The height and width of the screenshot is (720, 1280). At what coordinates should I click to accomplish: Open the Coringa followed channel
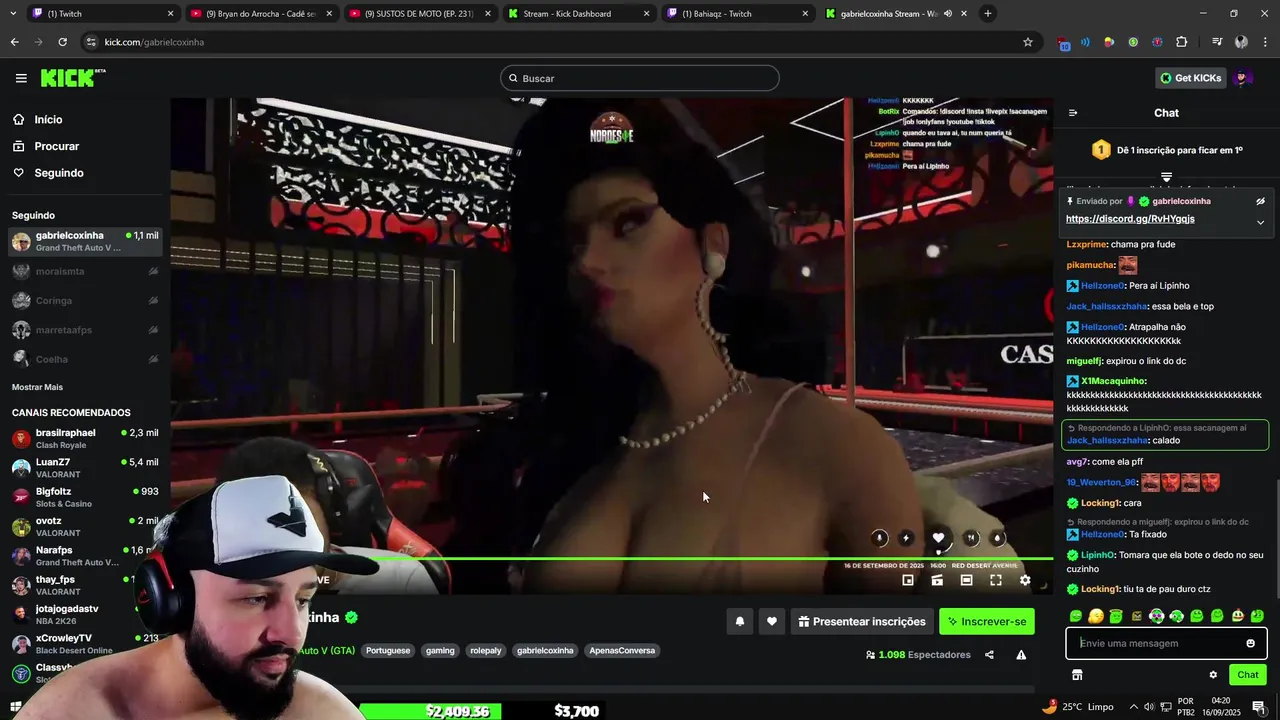[85, 300]
